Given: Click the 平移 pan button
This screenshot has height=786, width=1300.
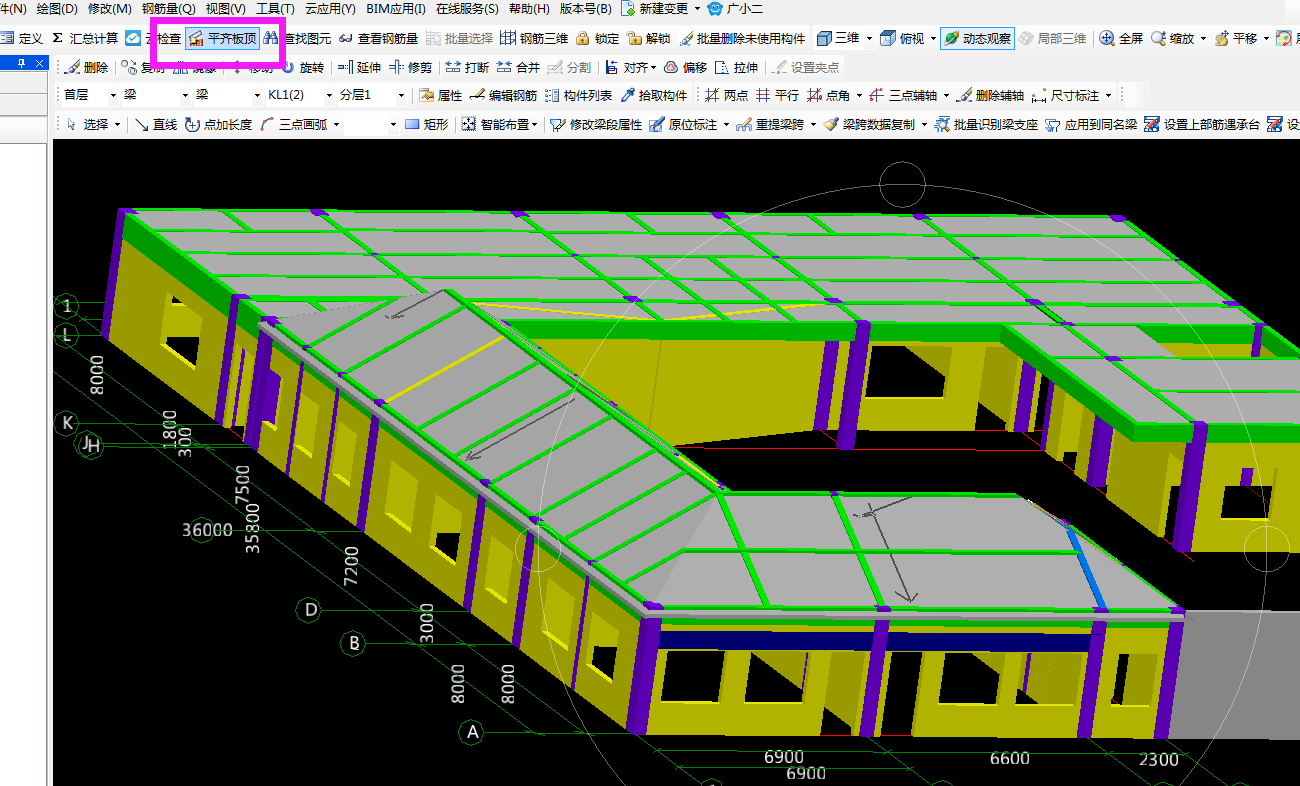Looking at the screenshot, I should tap(1237, 39).
